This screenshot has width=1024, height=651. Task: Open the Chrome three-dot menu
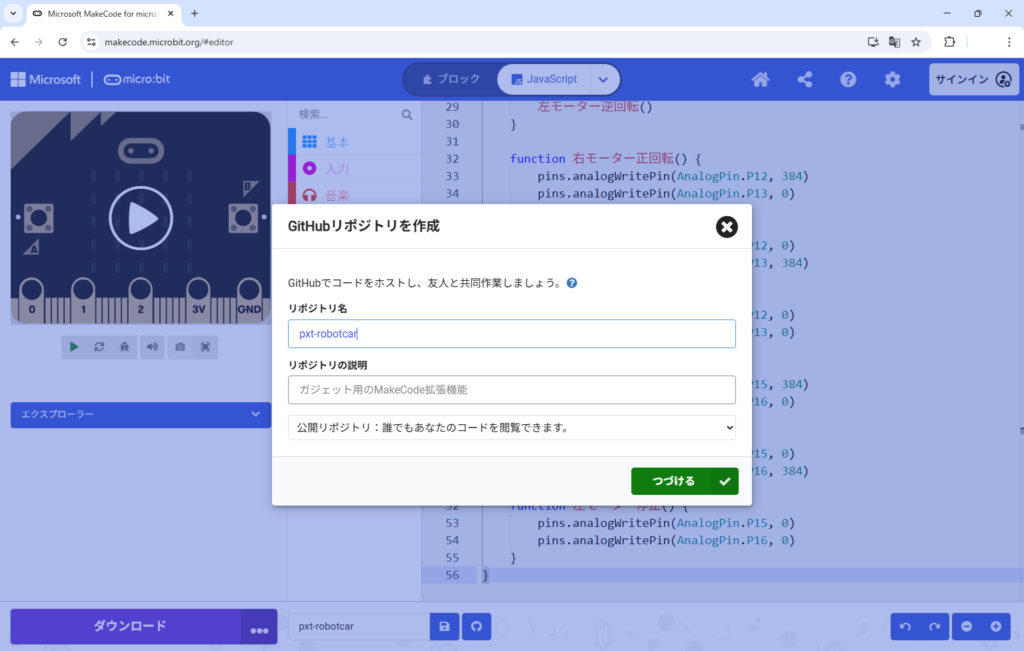pyautogui.click(x=1009, y=42)
